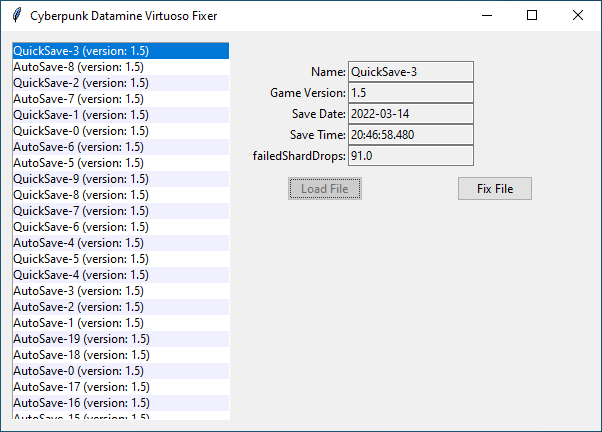Highlight AutoSave-18 (version: 1.5) row

tap(121, 355)
